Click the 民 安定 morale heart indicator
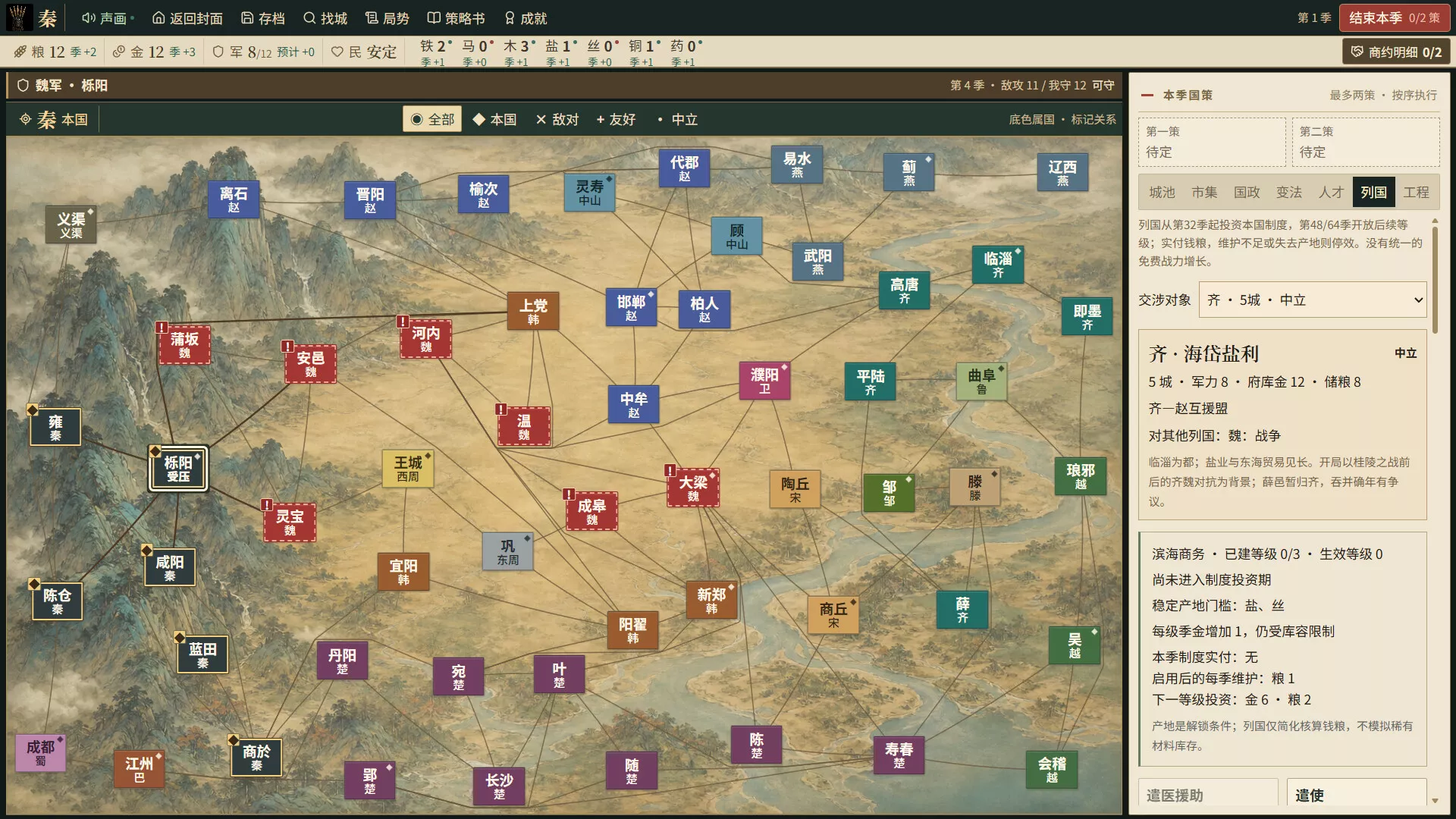Viewport: 1456px width, 819px height. pyautogui.click(x=364, y=52)
